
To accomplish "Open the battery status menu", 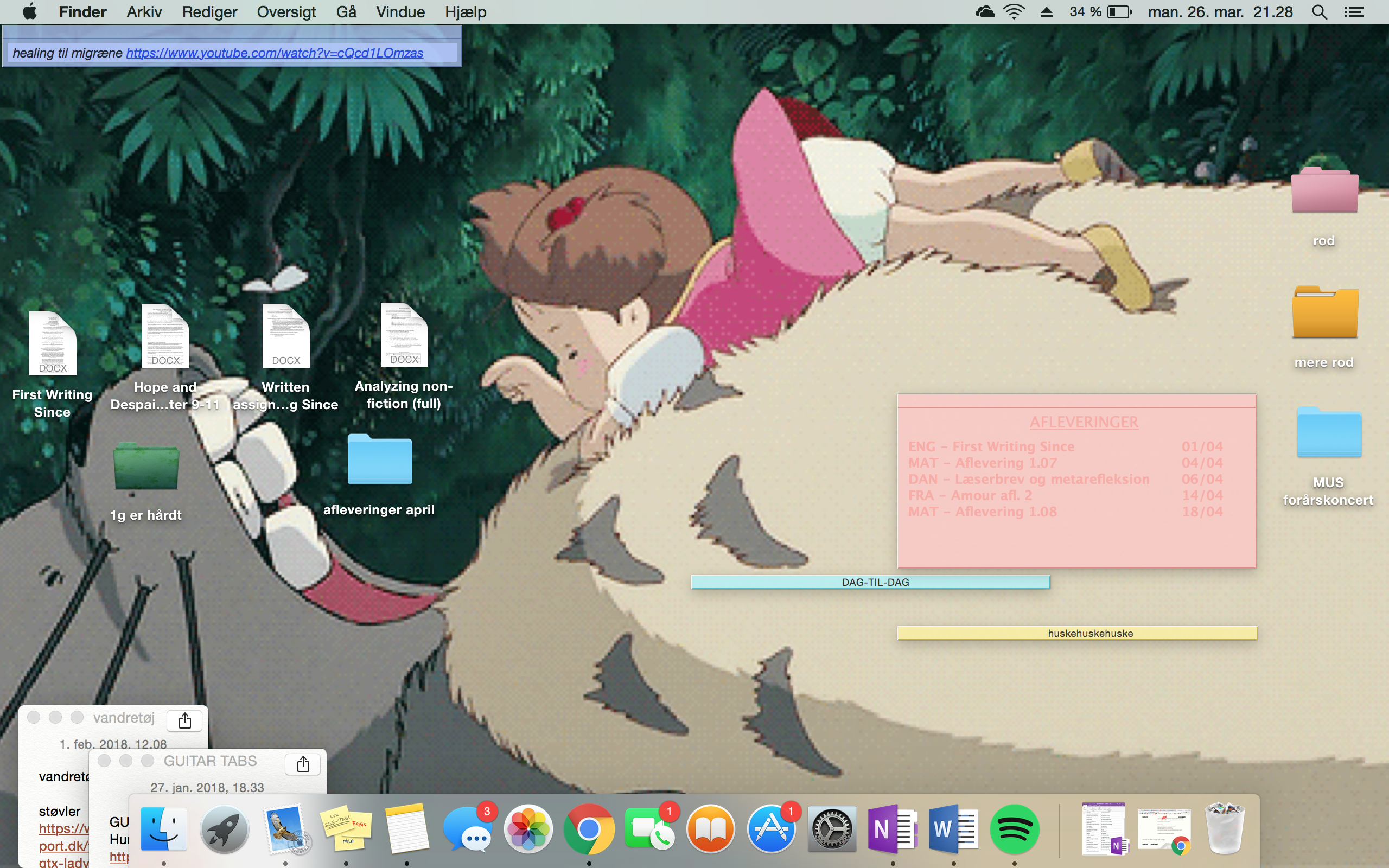I will [x=1119, y=12].
